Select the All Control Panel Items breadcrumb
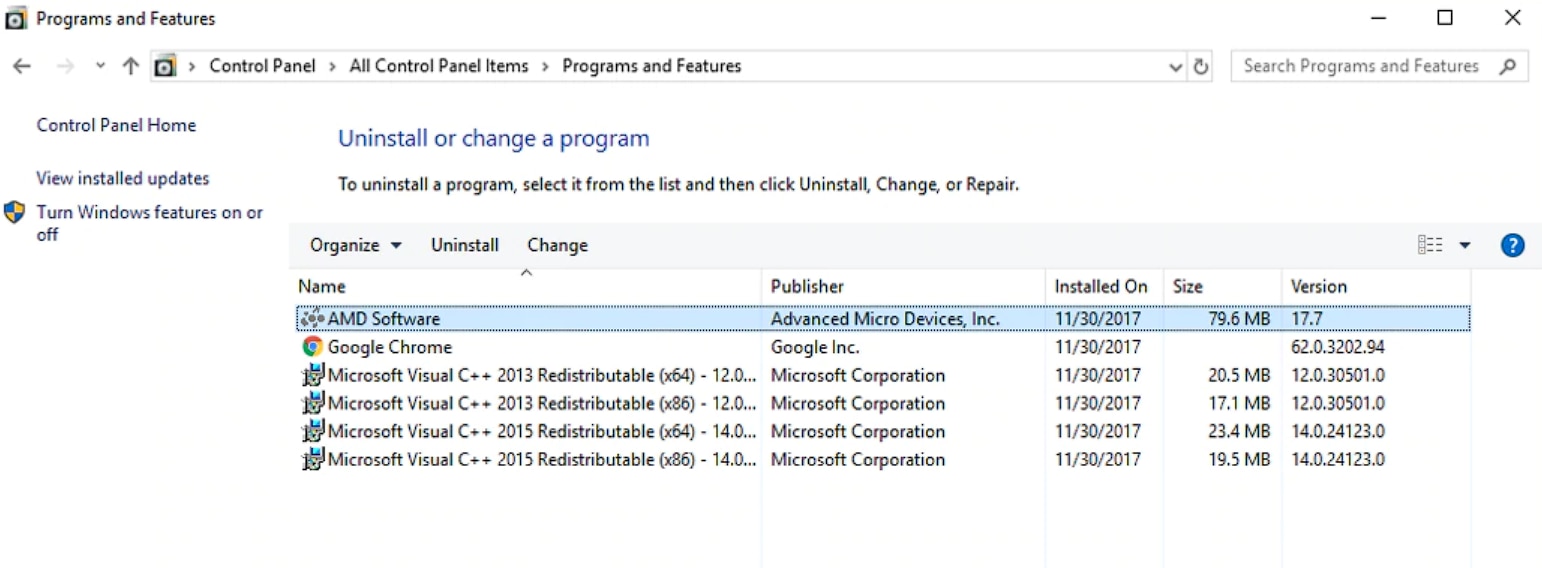 coord(439,66)
